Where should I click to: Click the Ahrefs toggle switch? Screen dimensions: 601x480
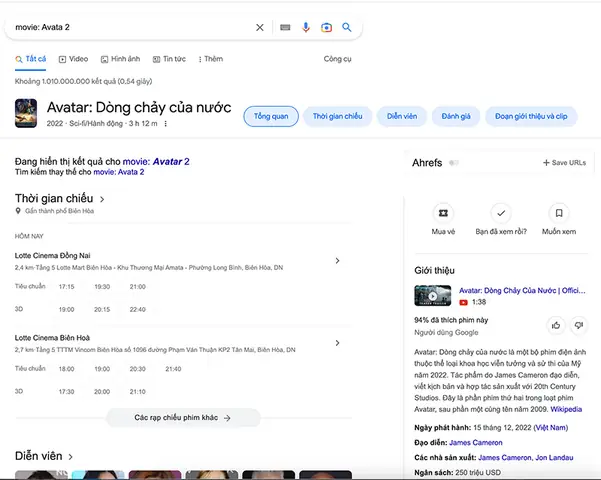click(x=454, y=163)
